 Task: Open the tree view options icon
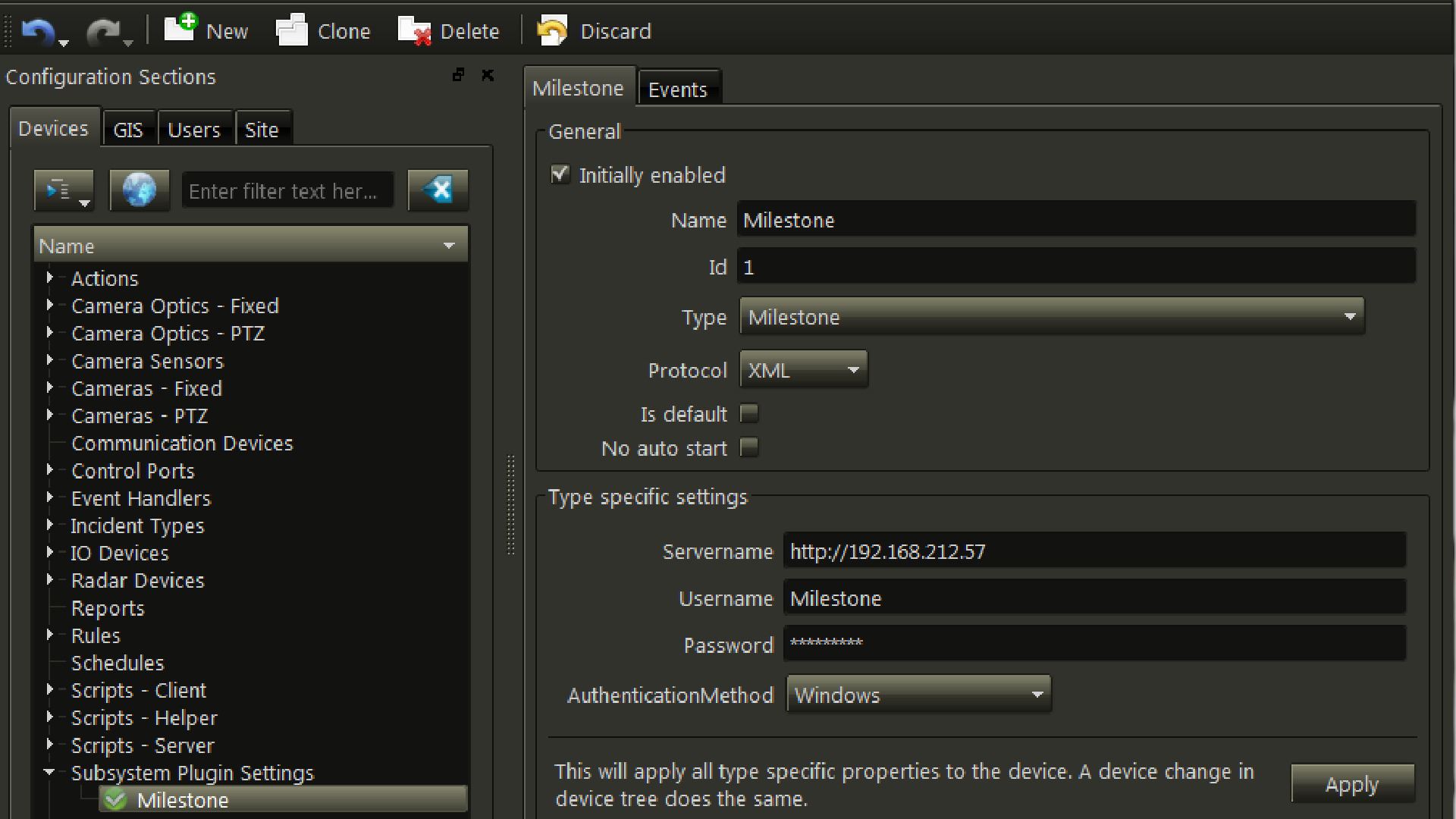tap(64, 190)
